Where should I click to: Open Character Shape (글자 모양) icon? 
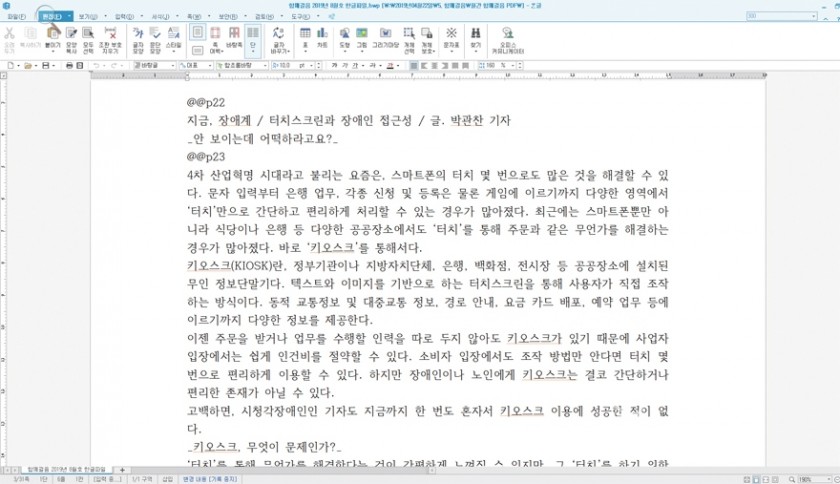point(138,37)
